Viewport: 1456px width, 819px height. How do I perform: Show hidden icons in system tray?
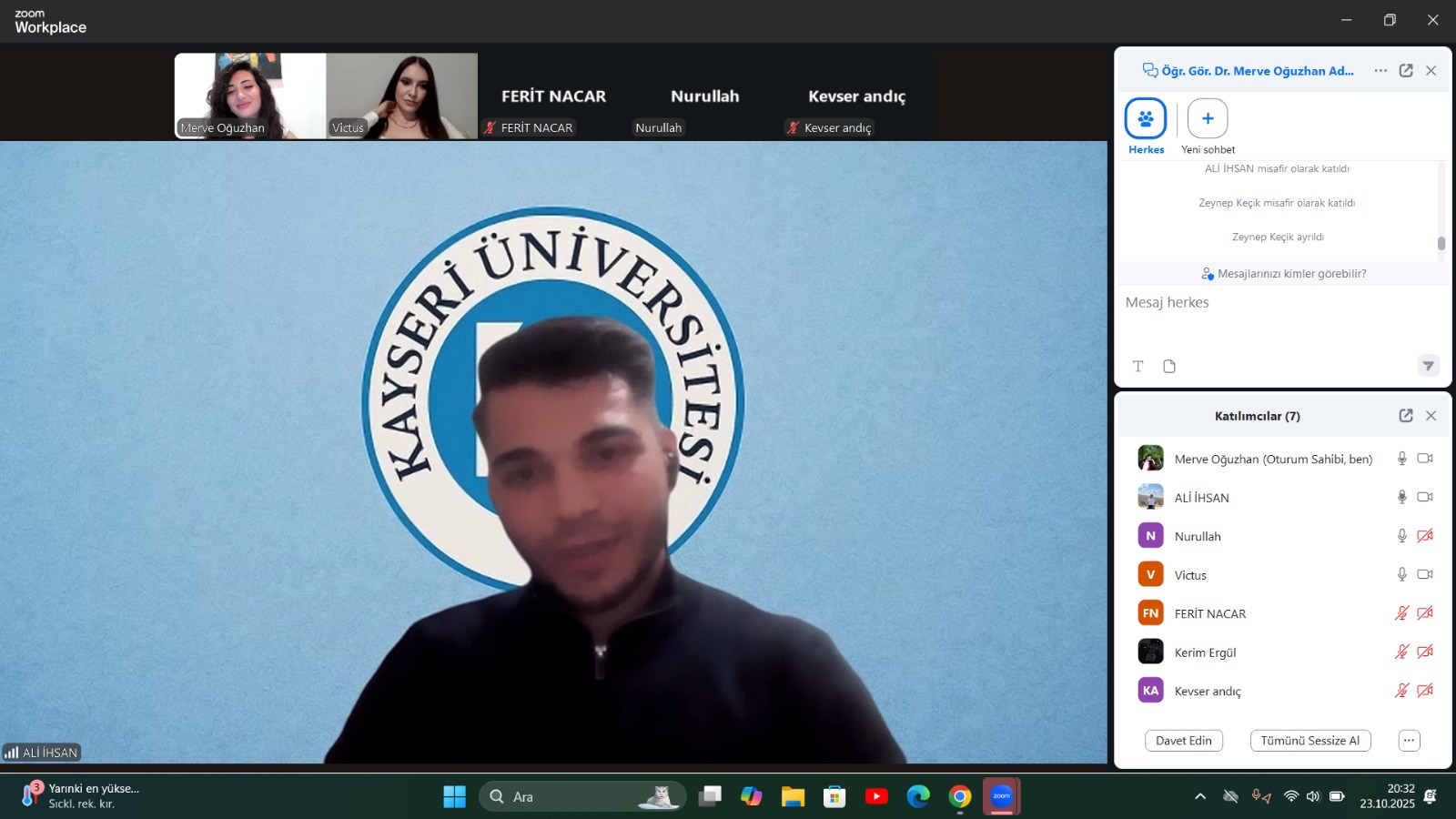pos(1200,796)
